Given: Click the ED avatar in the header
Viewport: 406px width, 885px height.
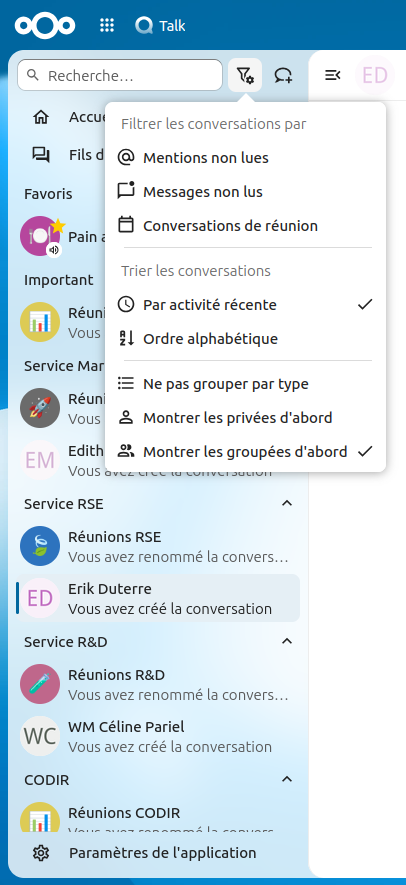Looking at the screenshot, I should 375,75.
